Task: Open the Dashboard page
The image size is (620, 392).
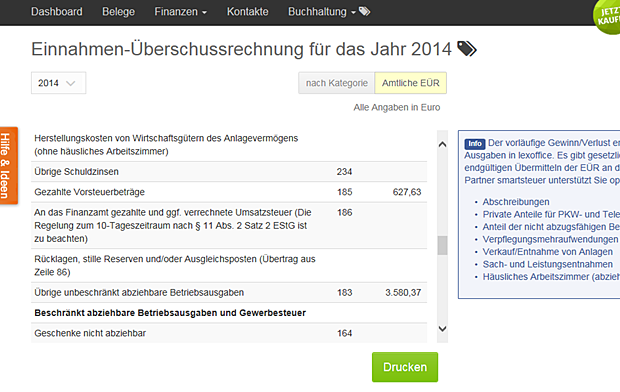Action: pos(57,12)
